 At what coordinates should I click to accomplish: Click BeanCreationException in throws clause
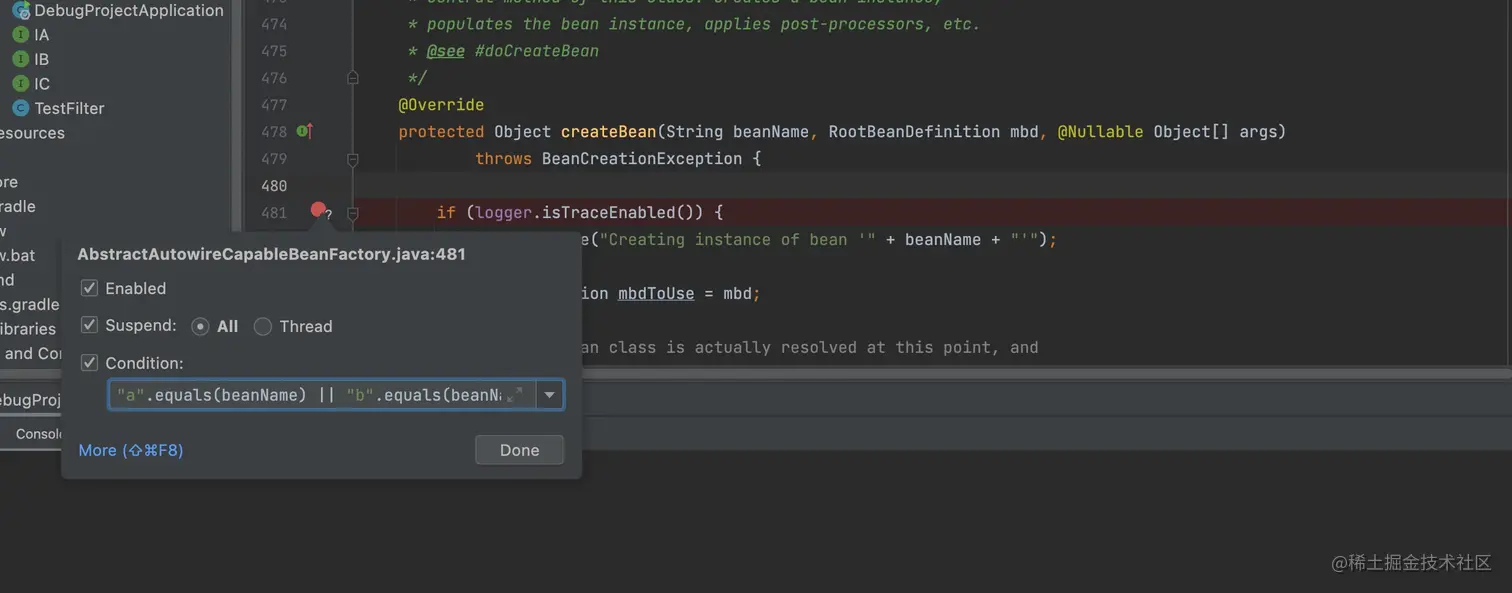[x=640, y=159]
